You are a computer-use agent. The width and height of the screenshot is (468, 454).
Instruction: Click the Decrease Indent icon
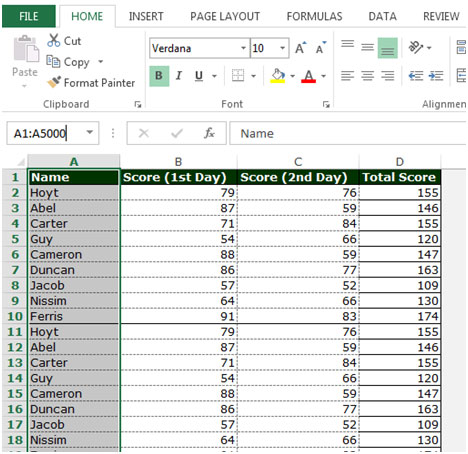tap(416, 76)
